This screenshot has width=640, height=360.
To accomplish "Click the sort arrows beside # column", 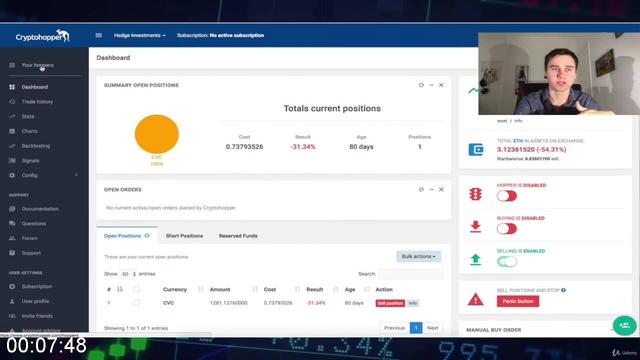I will 120,289.
